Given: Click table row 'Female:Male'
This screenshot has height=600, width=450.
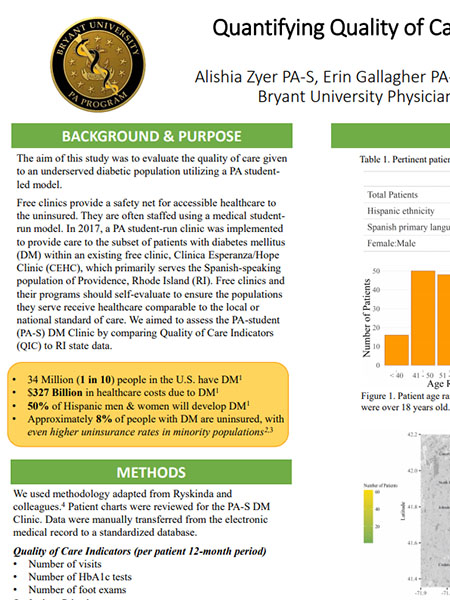Looking at the screenshot, I should 407,243.
